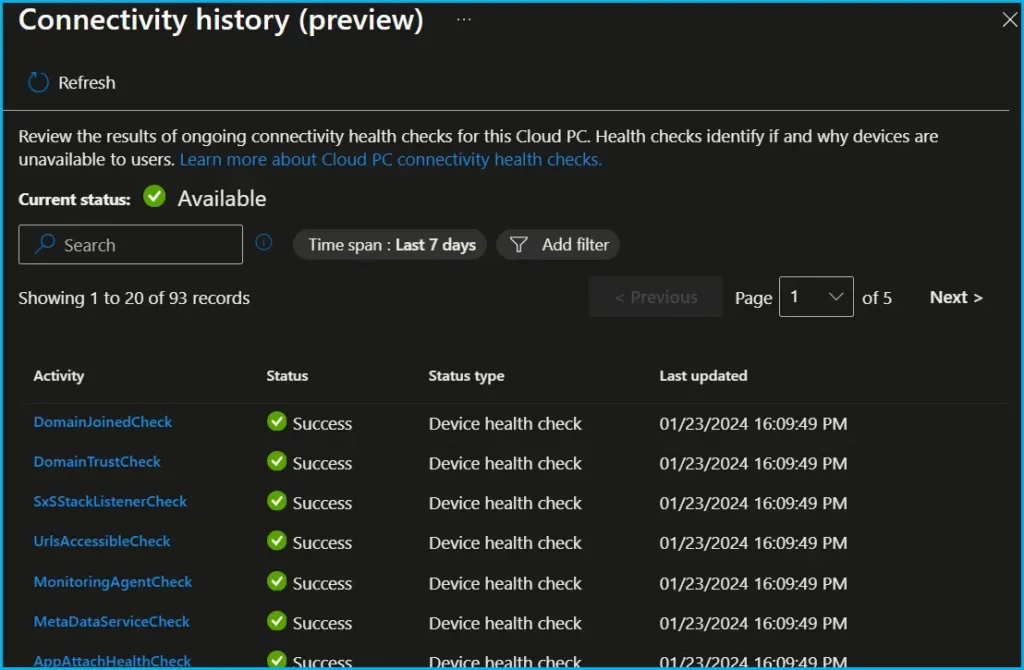Viewport: 1024px width, 670px height.
Task: Sort by the Status type column header
Action: (x=466, y=375)
